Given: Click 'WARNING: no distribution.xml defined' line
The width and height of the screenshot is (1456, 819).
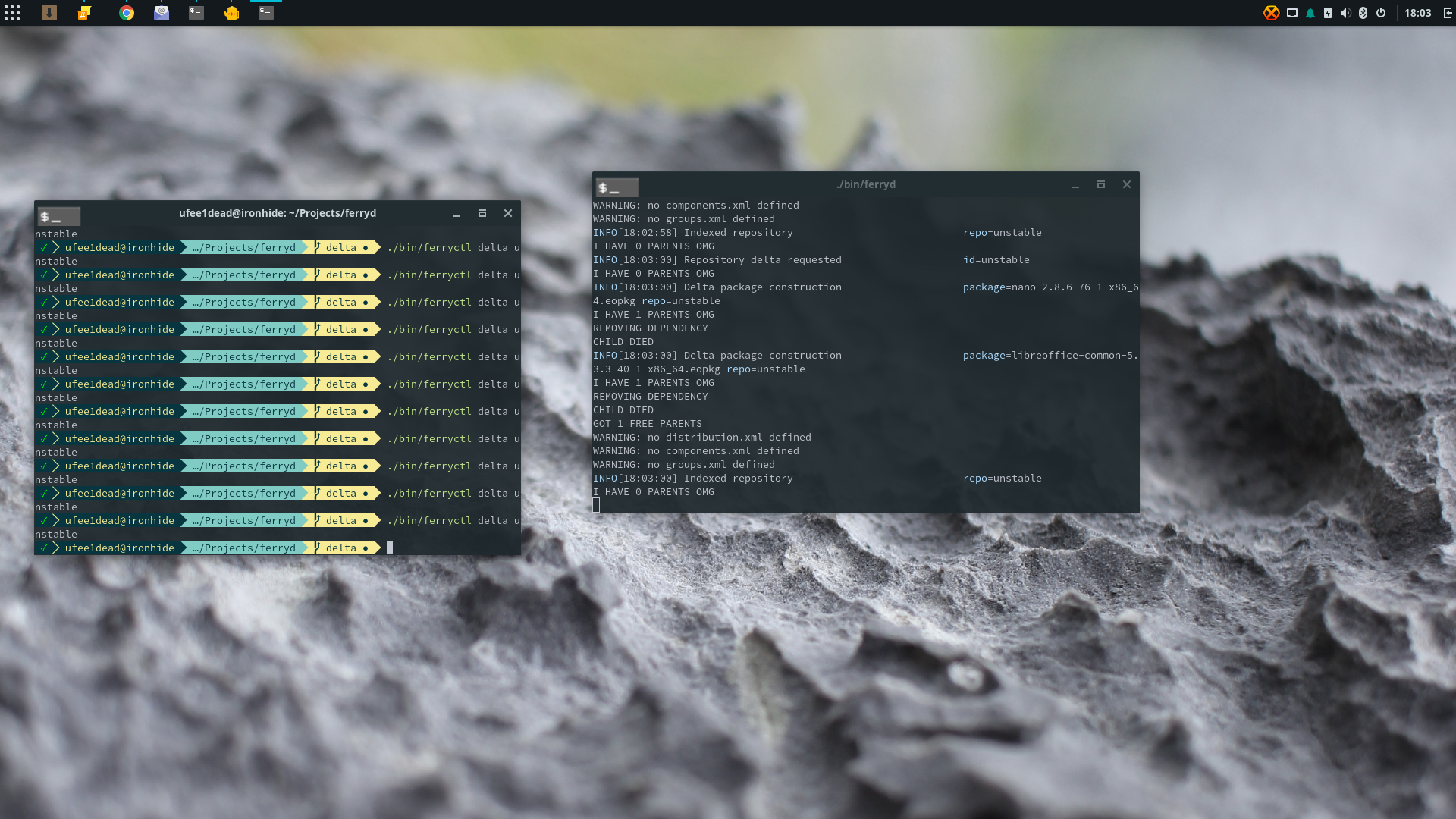Looking at the screenshot, I should pos(702,437).
